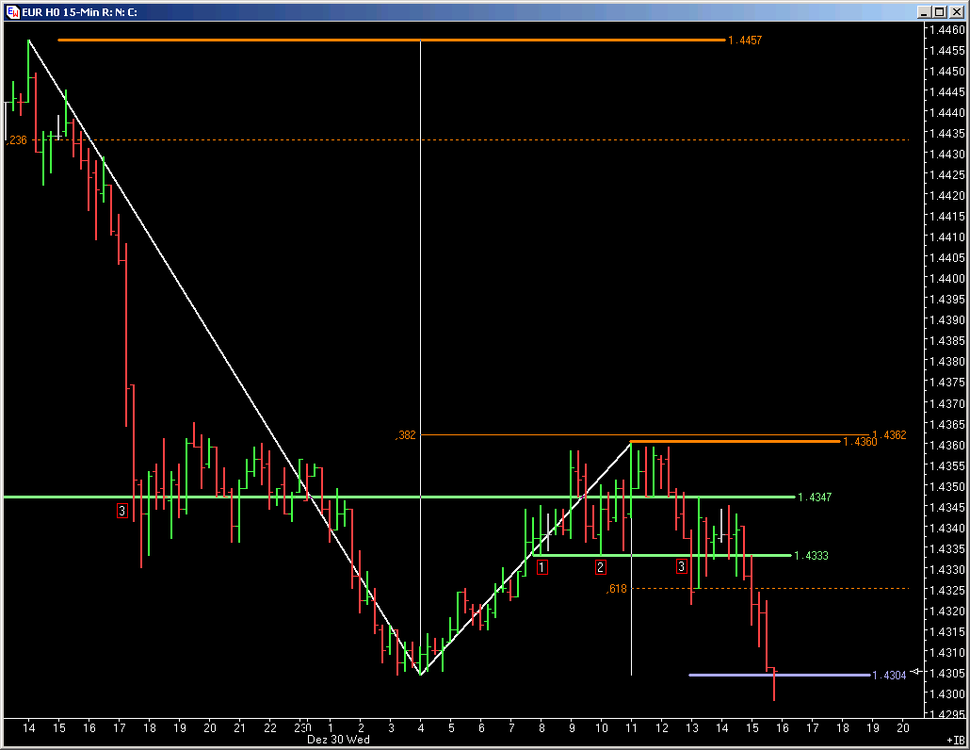
Task: Click the ,618 Fibonacci level label
Action: (616, 588)
